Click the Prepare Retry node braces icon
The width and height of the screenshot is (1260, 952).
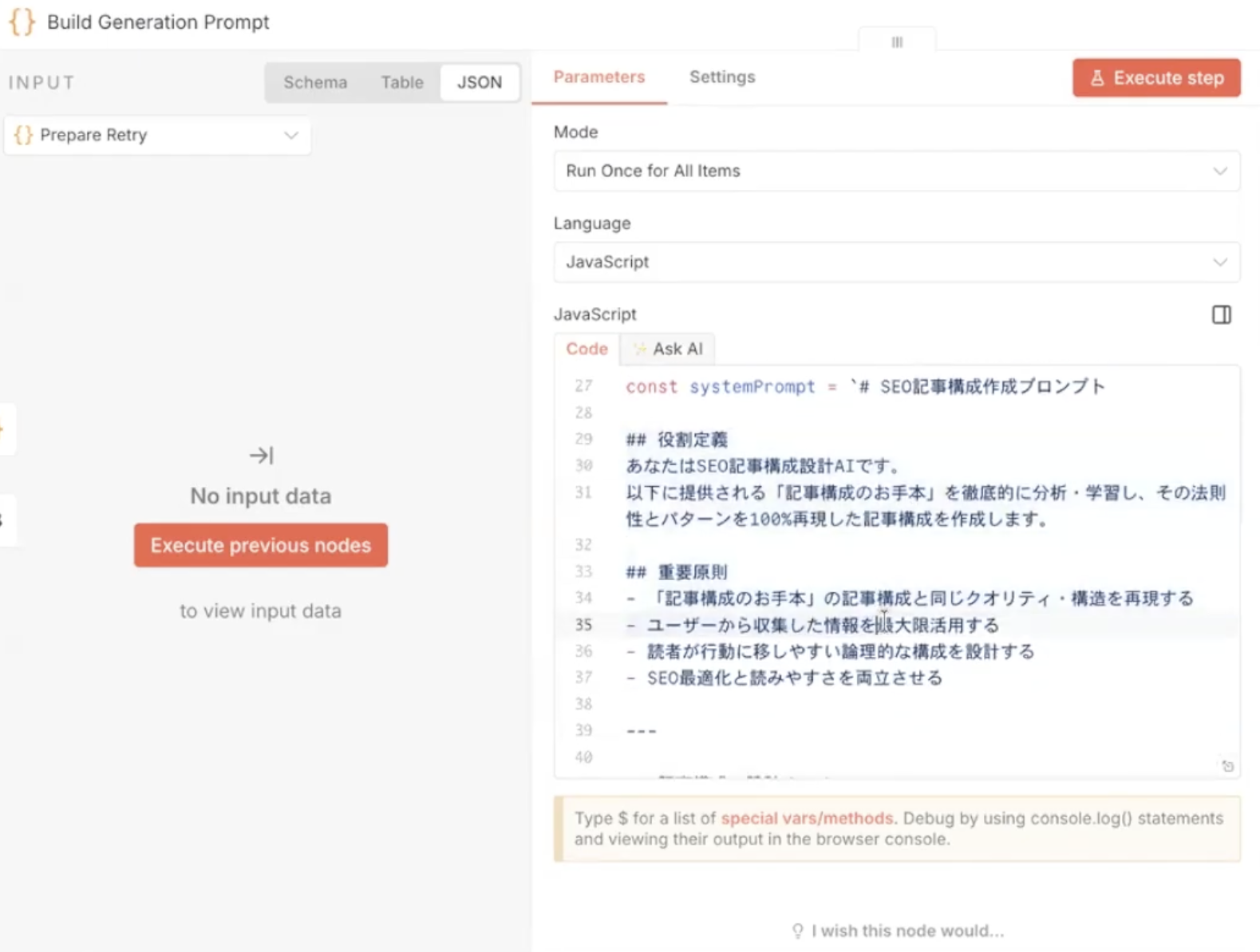coord(23,135)
